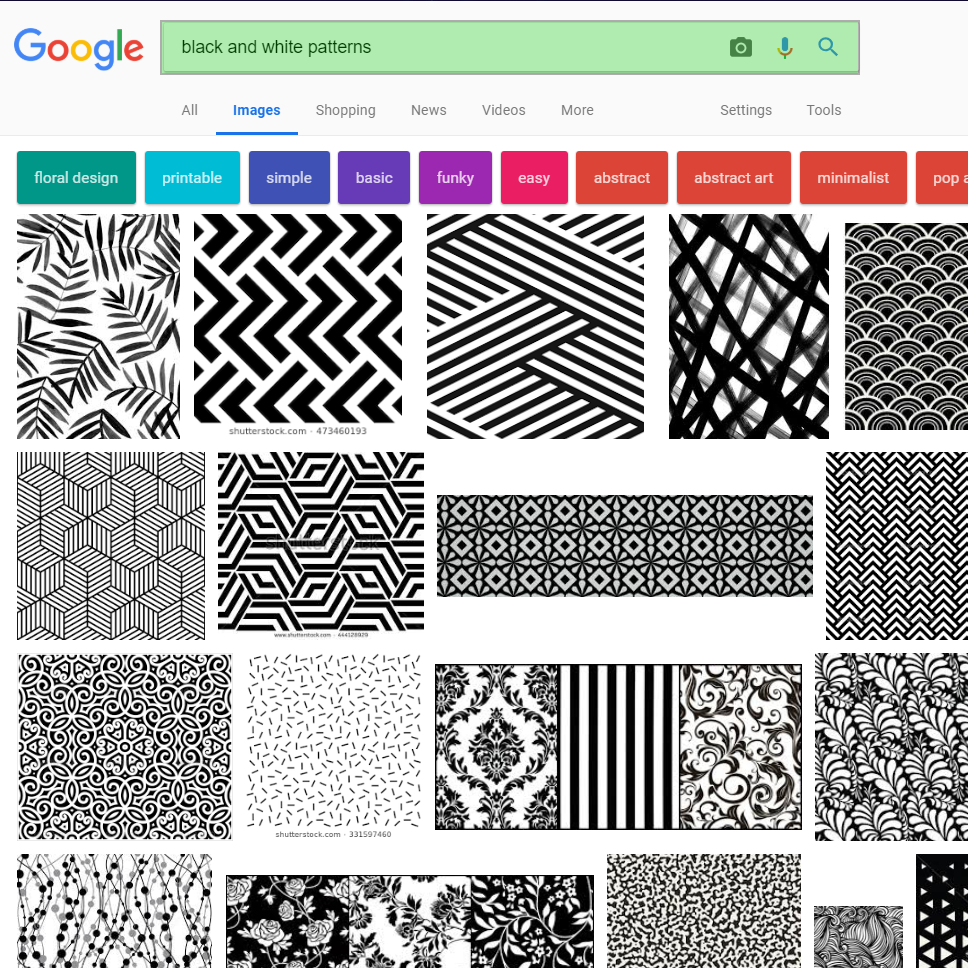The height and width of the screenshot is (968, 968).
Task: Click the microphone voice search icon
Action: coord(785,47)
